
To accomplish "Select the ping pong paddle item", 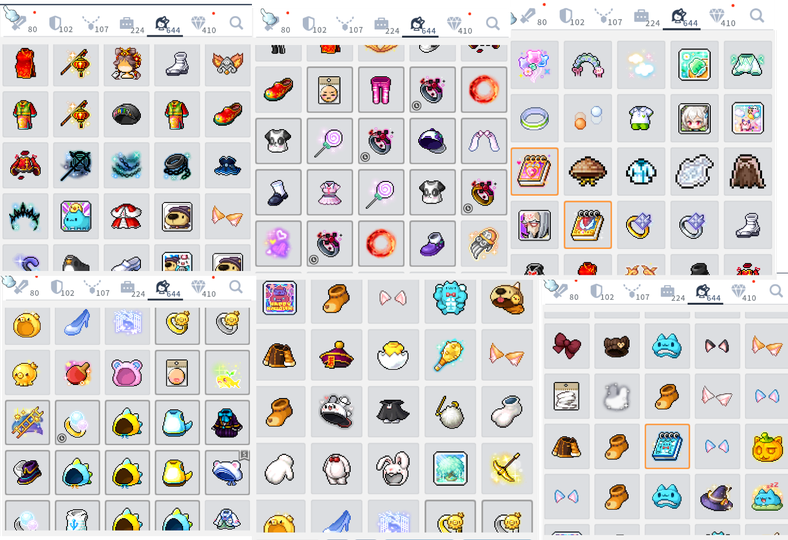I will [77, 372].
